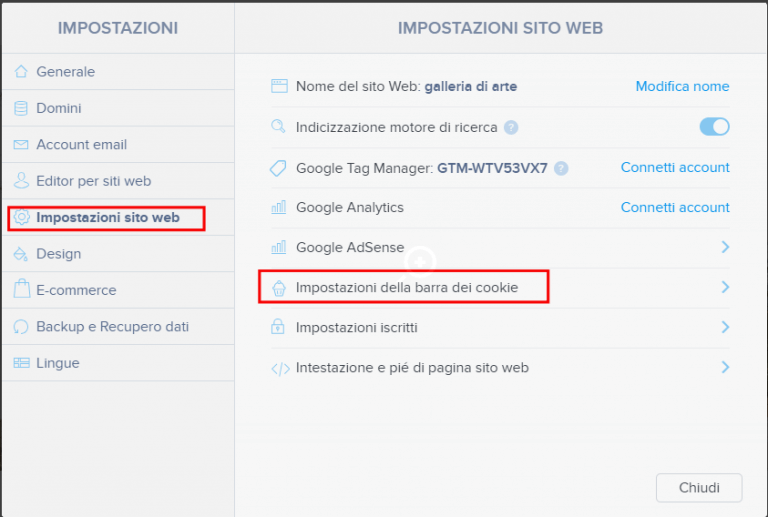Click the bar chart icon beside Google Analytics

(279, 208)
